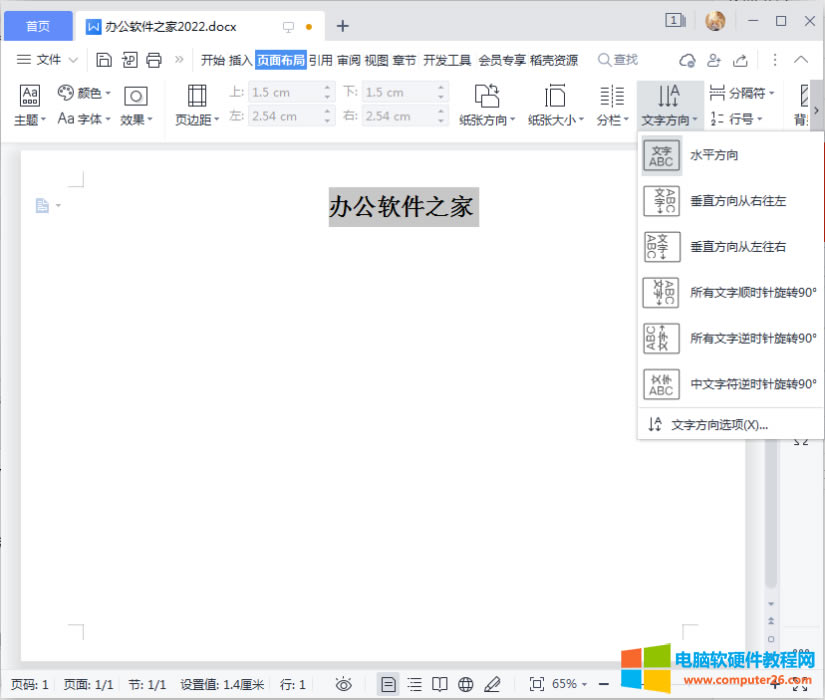Open the 65% zoom level dropdown
The height and width of the screenshot is (700, 825).
point(569,684)
